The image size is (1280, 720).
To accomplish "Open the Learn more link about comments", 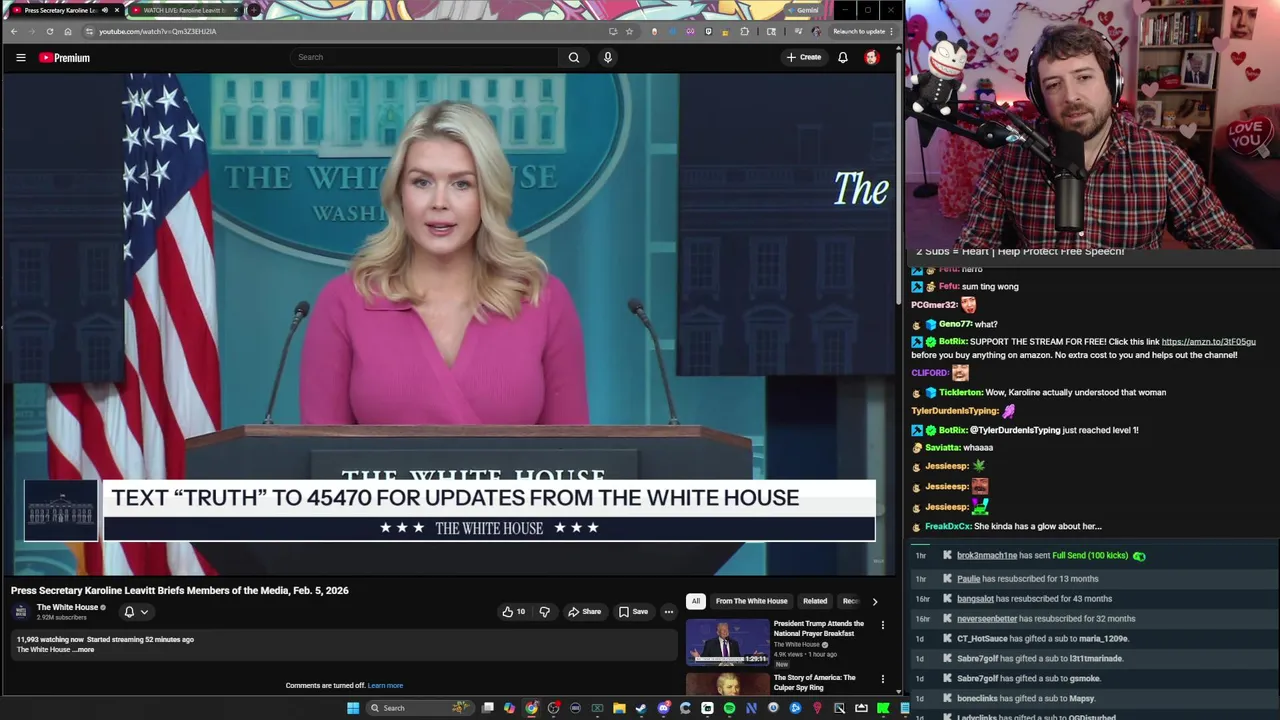I will (385, 686).
